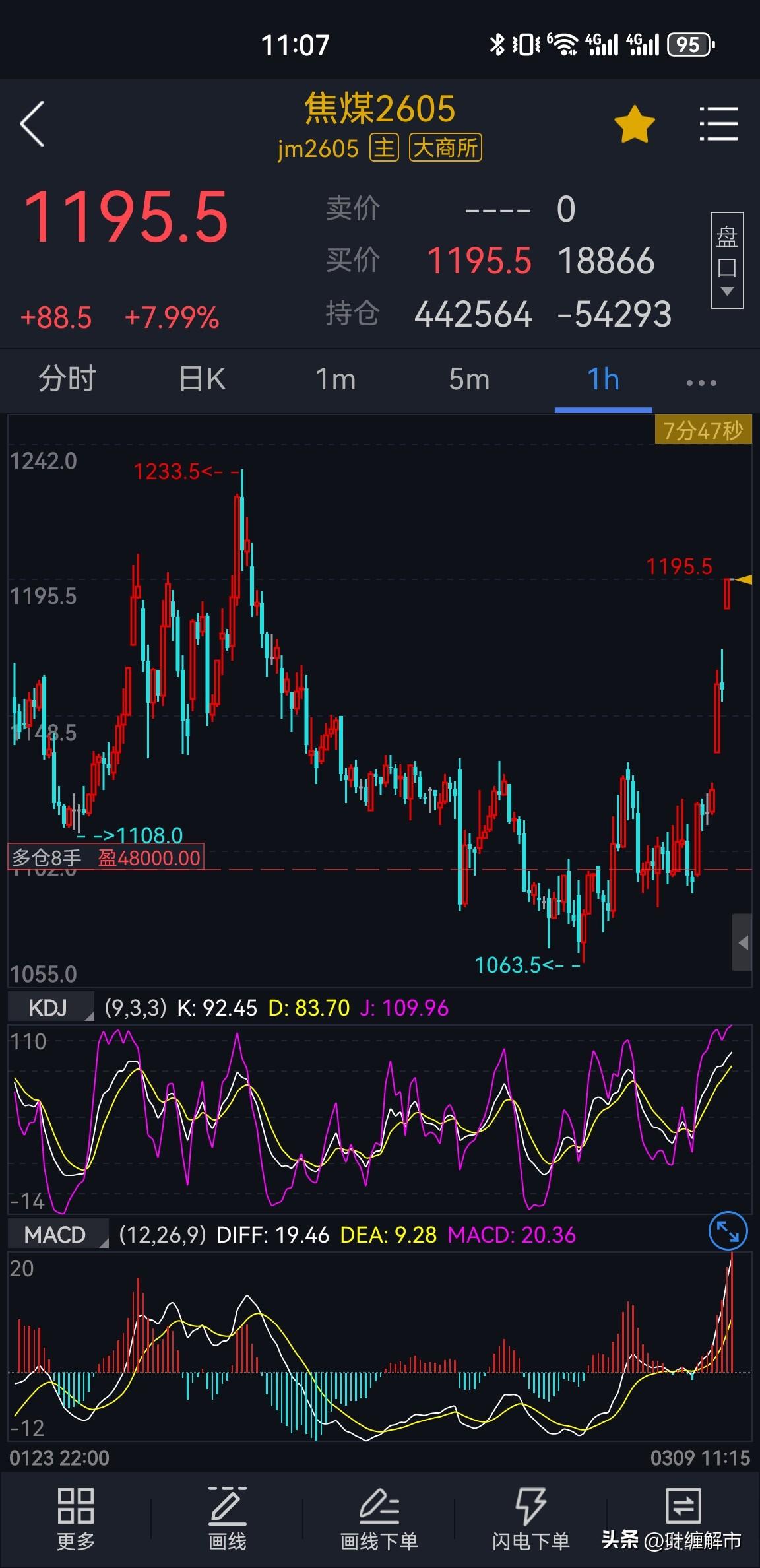This screenshot has width=760, height=1568.
Task: Toggle the gold favorite star
Action: pos(634,124)
